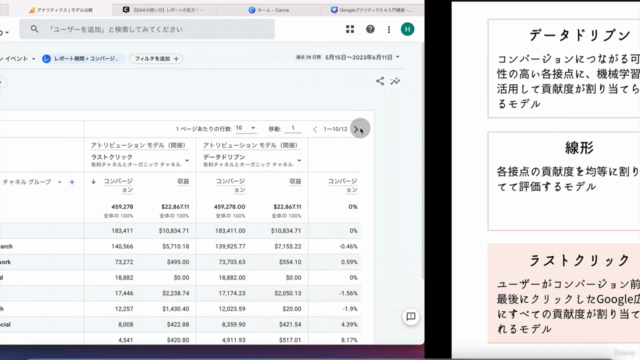The width and height of the screenshot is (640, 360).
Task: Click the report period conversion chip
Action: pos(83,59)
